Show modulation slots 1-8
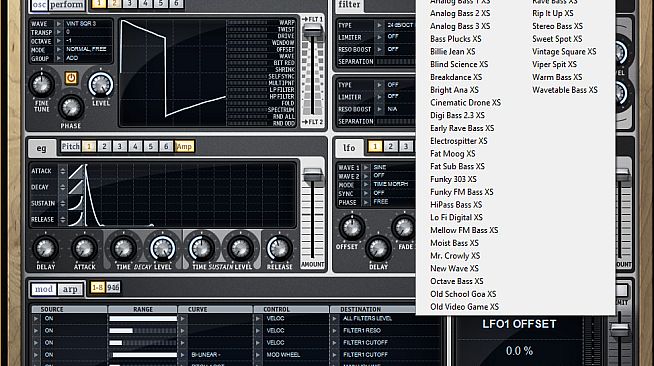Viewport: 654px width, 366px height. (x=98, y=288)
